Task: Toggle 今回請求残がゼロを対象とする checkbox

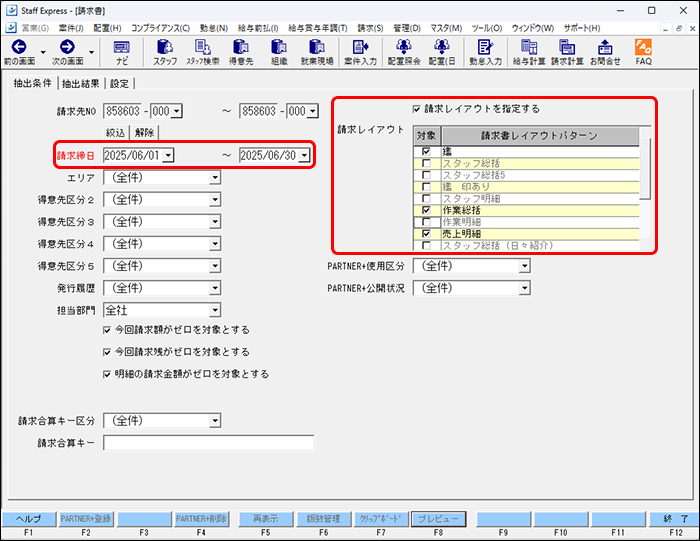Action: pyautogui.click(x=107, y=352)
